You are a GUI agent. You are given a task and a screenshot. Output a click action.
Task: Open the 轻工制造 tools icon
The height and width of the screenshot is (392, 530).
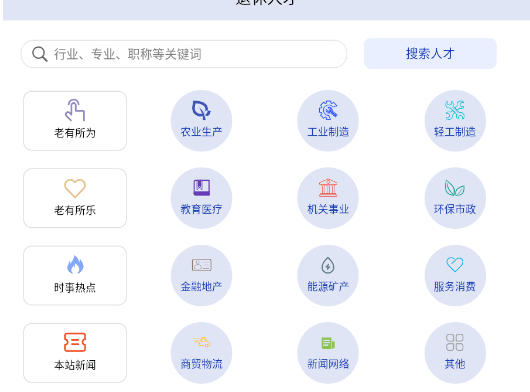click(x=455, y=110)
